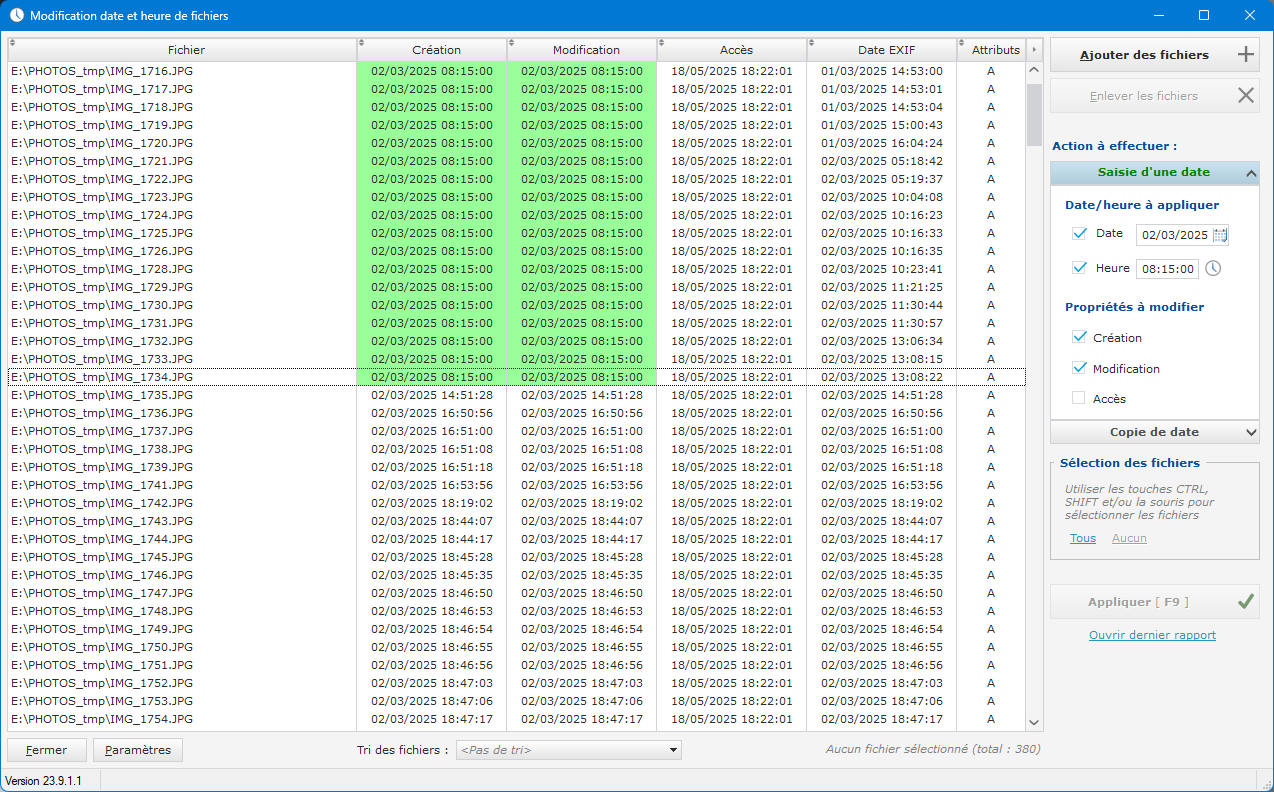The image size is (1274, 792).
Task: Click the column chooser arrow after Attributs header
Action: tap(1034, 50)
